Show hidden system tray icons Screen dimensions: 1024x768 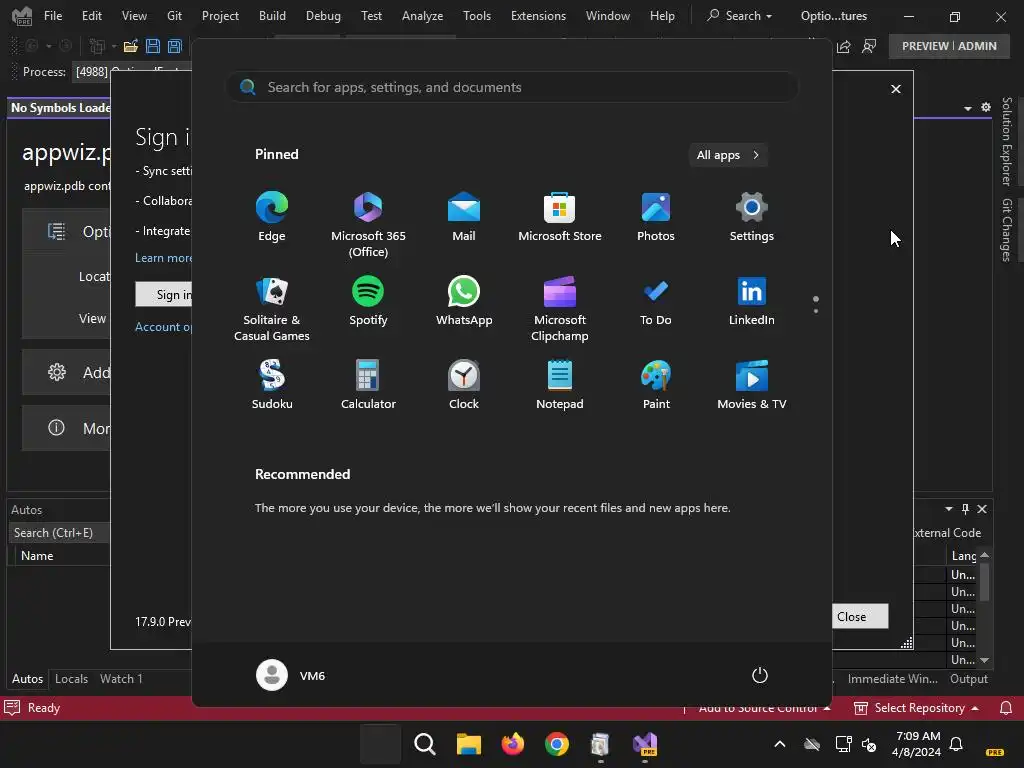780,744
